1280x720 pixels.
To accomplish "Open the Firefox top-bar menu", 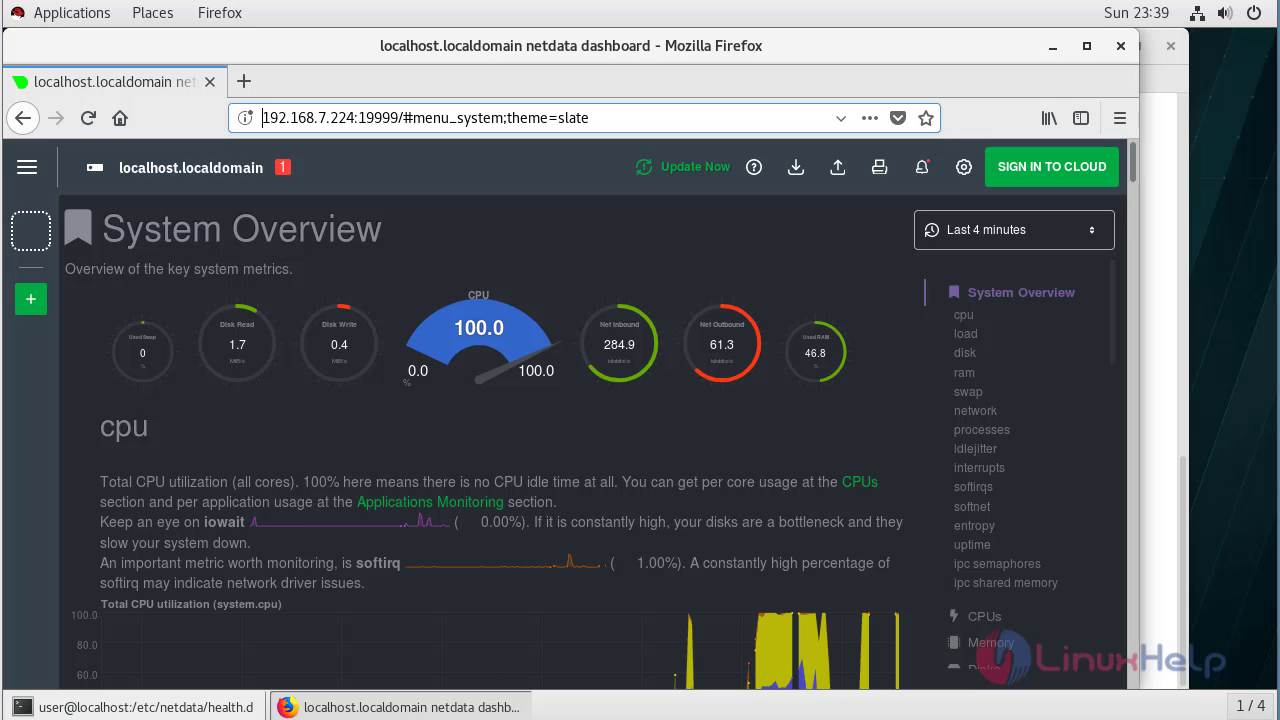I will coord(219,13).
